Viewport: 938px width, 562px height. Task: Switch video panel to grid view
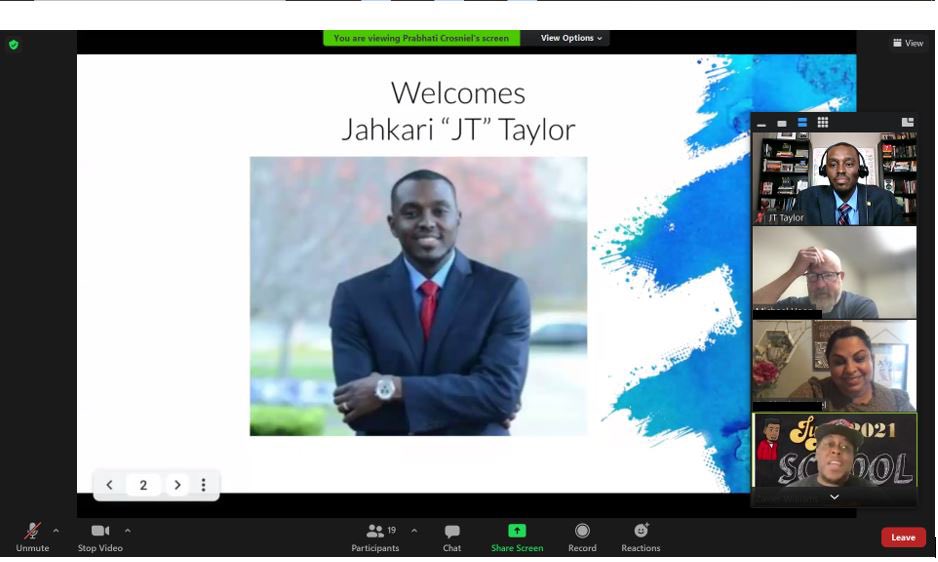point(823,123)
